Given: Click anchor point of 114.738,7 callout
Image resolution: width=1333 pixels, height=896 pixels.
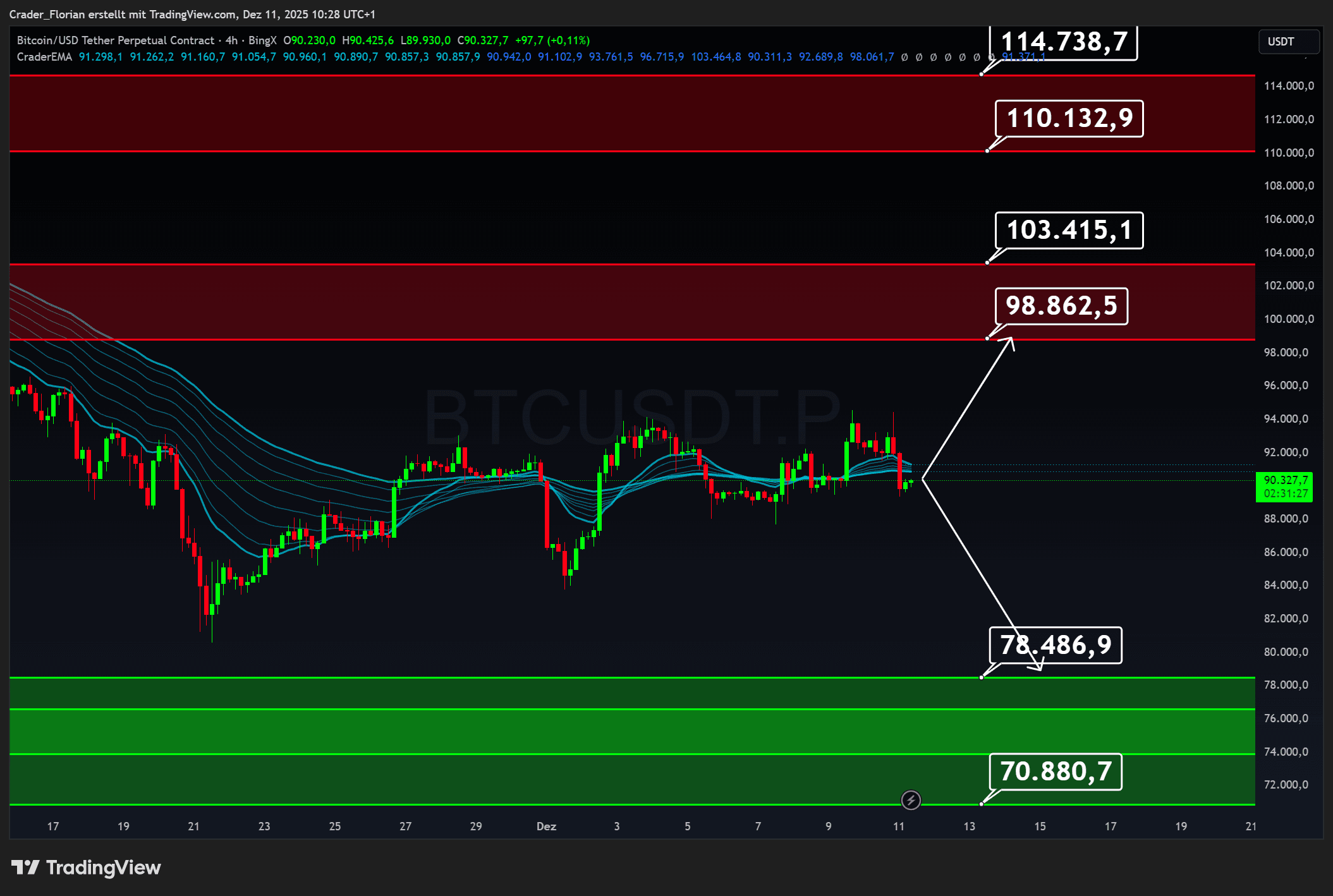Looking at the screenshot, I should tap(981, 75).
